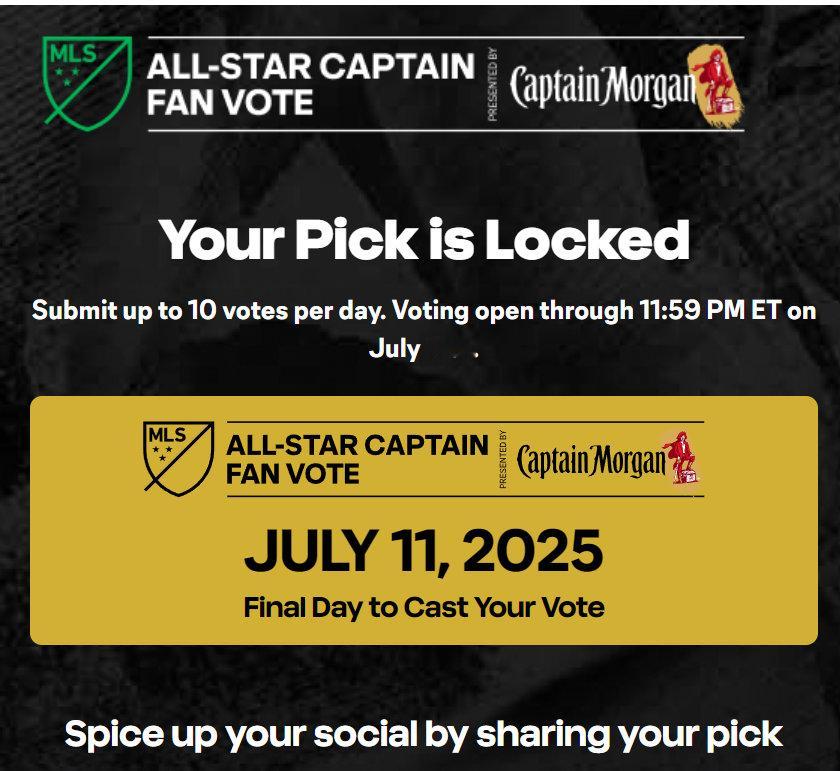Image resolution: width=840 pixels, height=771 pixels.
Task: Open the Captain Morgan wordmark on gold card
Action: click(591, 461)
